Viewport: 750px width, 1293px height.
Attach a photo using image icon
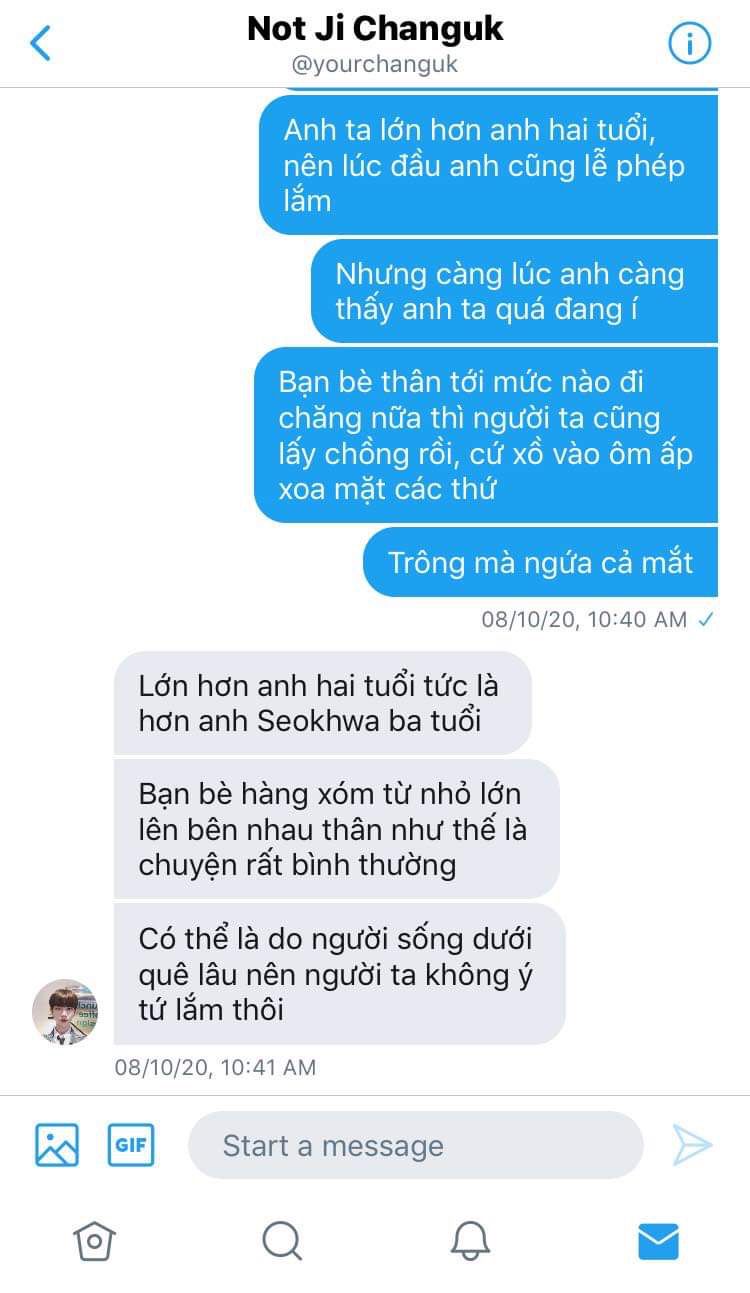[x=57, y=1145]
